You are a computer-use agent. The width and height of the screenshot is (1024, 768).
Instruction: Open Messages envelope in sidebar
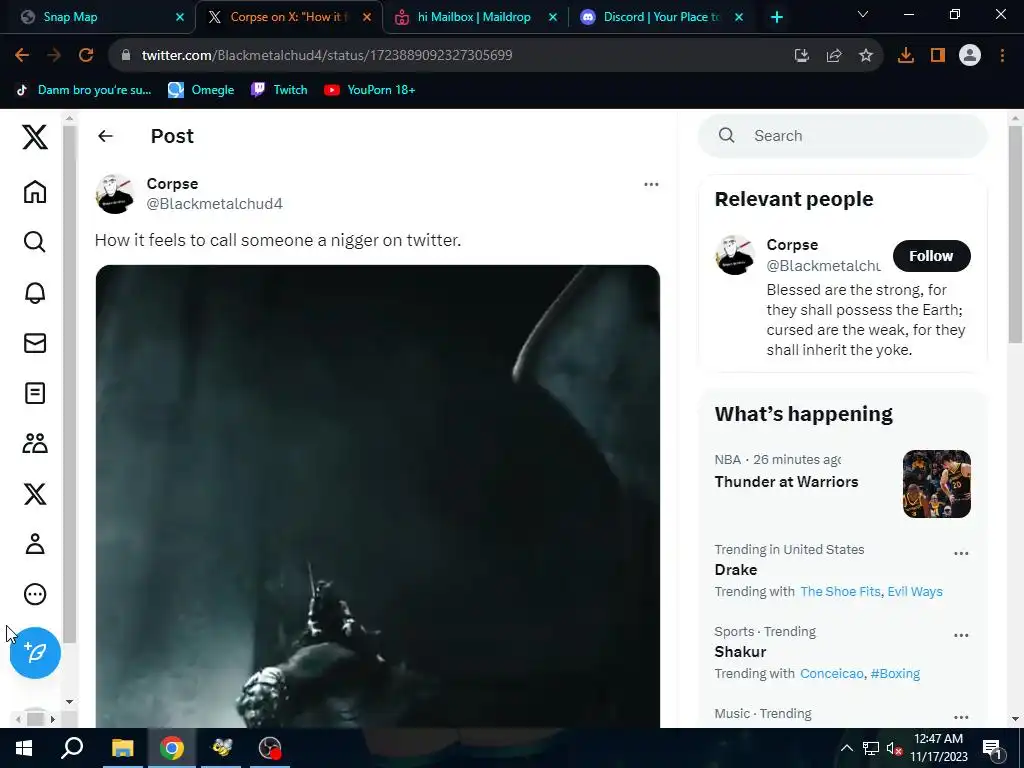[35, 343]
